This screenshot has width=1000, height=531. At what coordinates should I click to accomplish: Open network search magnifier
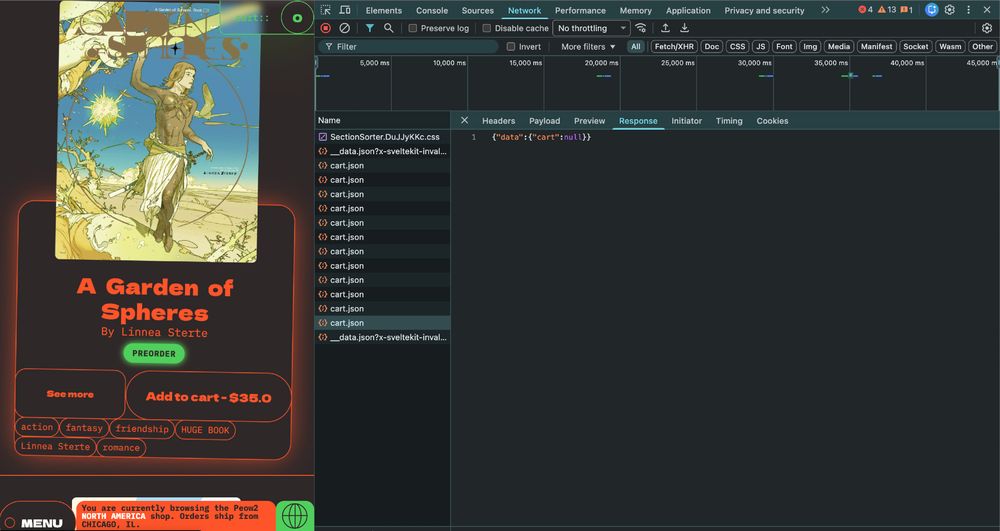pos(389,28)
